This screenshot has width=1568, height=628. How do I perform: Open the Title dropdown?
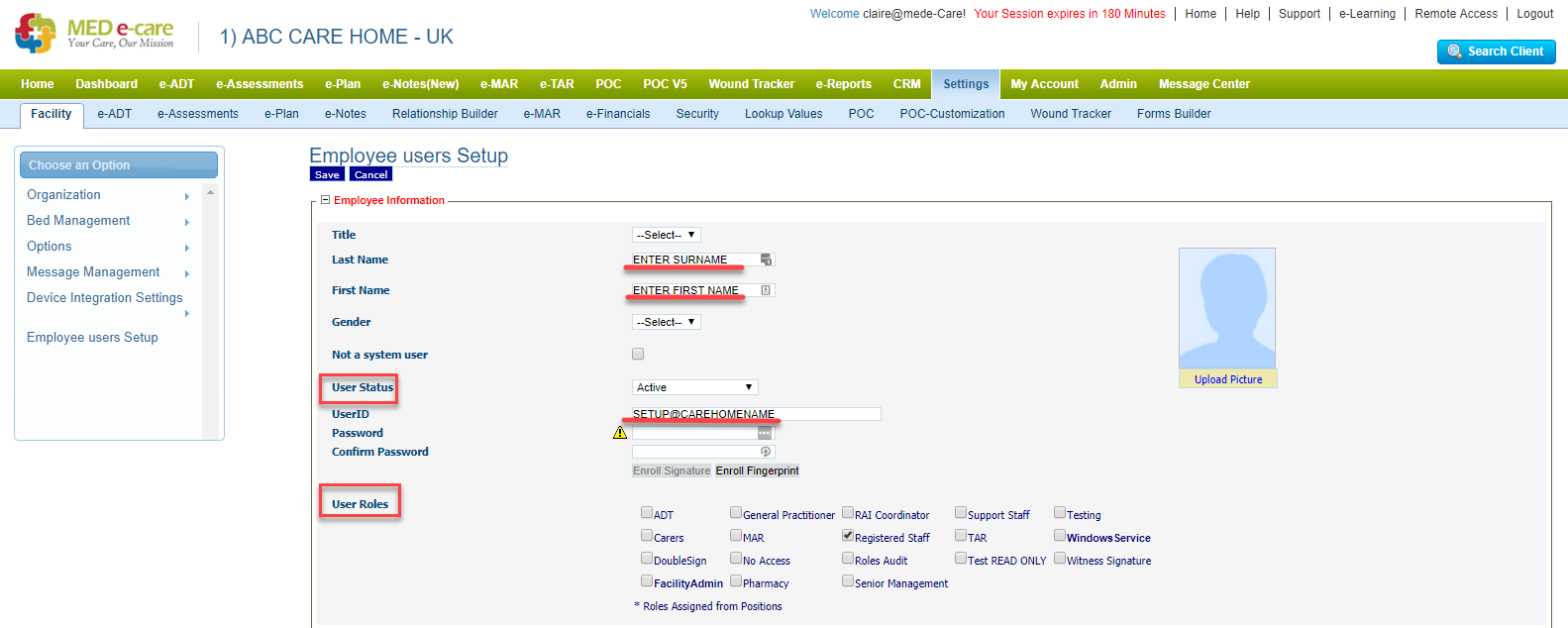[666, 235]
